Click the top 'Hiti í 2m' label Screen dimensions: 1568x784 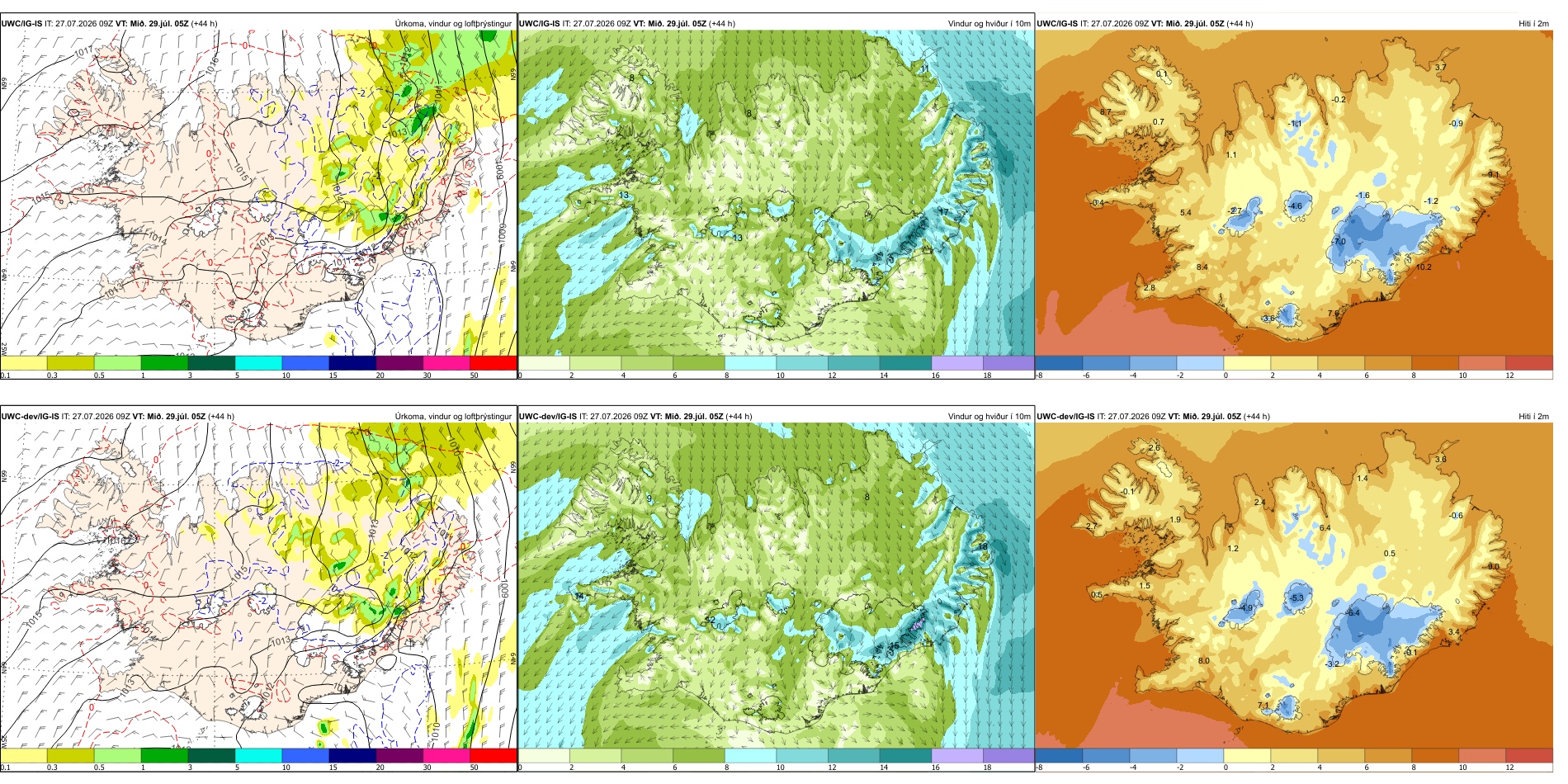pos(1533,24)
